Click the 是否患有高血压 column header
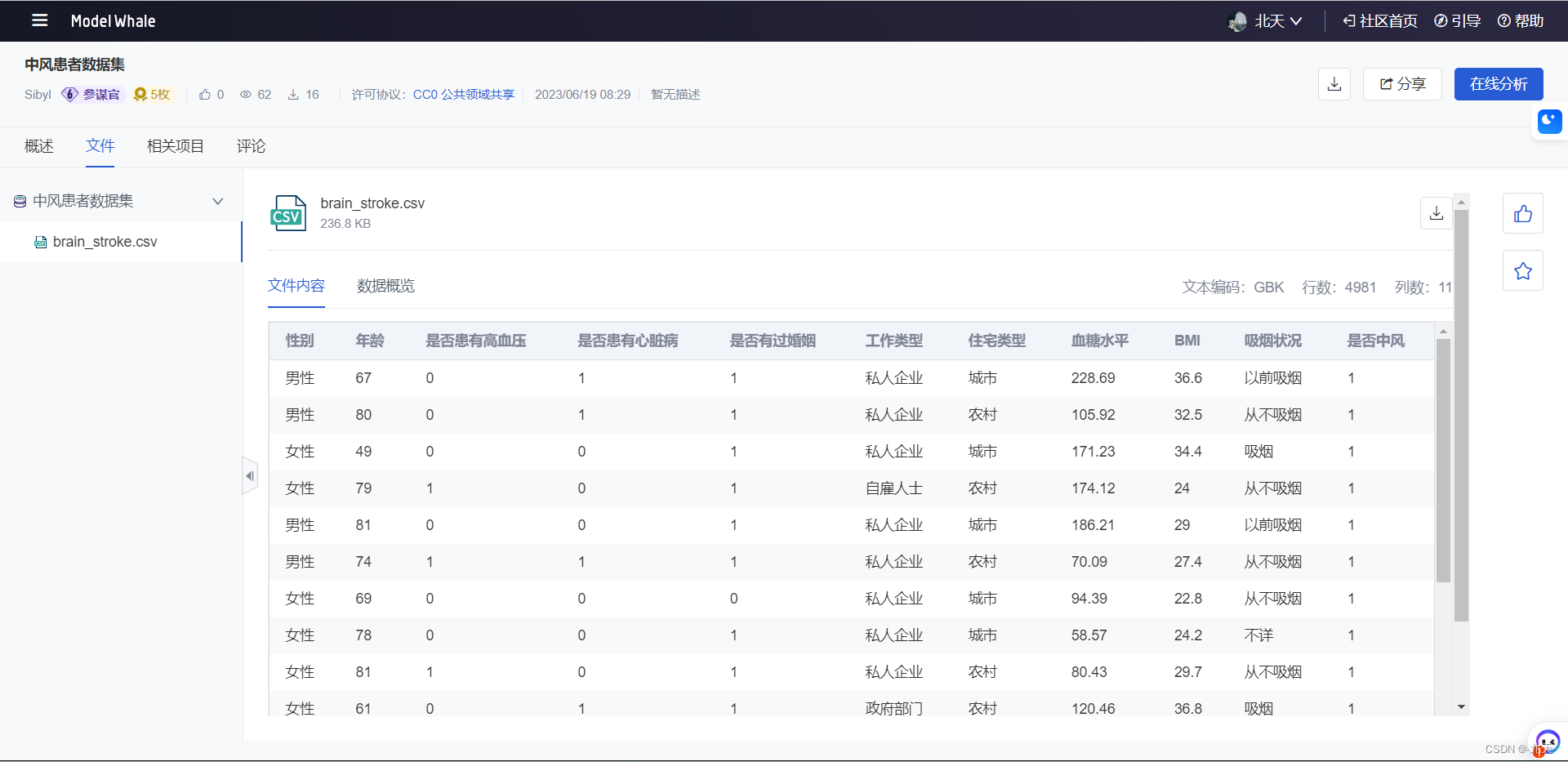This screenshot has height=762, width=1568. tap(476, 341)
